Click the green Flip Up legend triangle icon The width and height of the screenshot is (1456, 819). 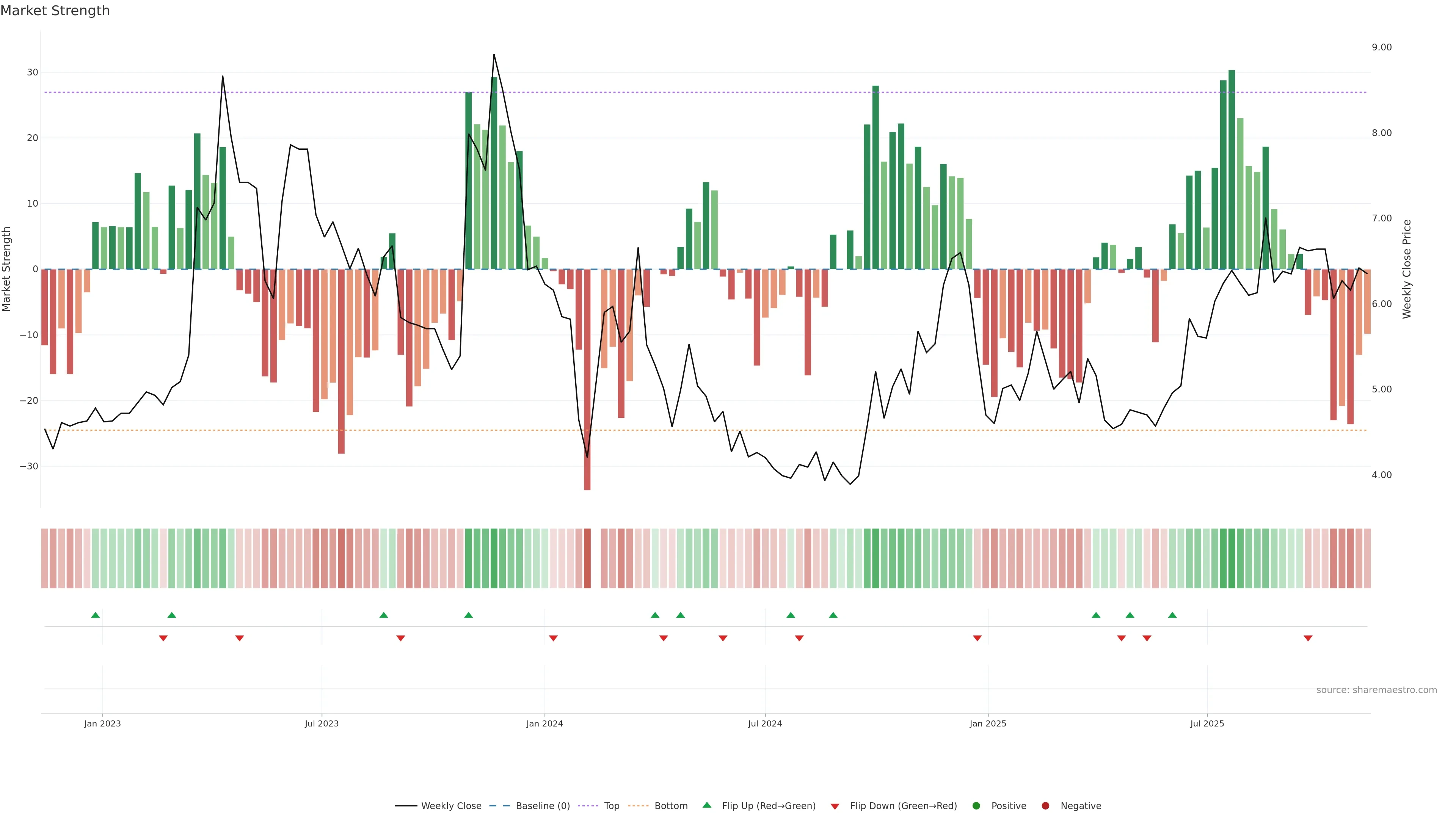[706, 805]
